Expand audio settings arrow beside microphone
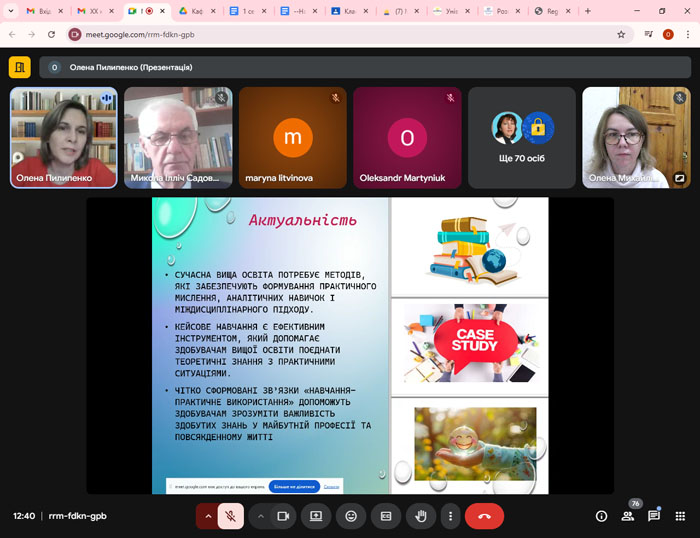700x538 pixels. click(208, 516)
